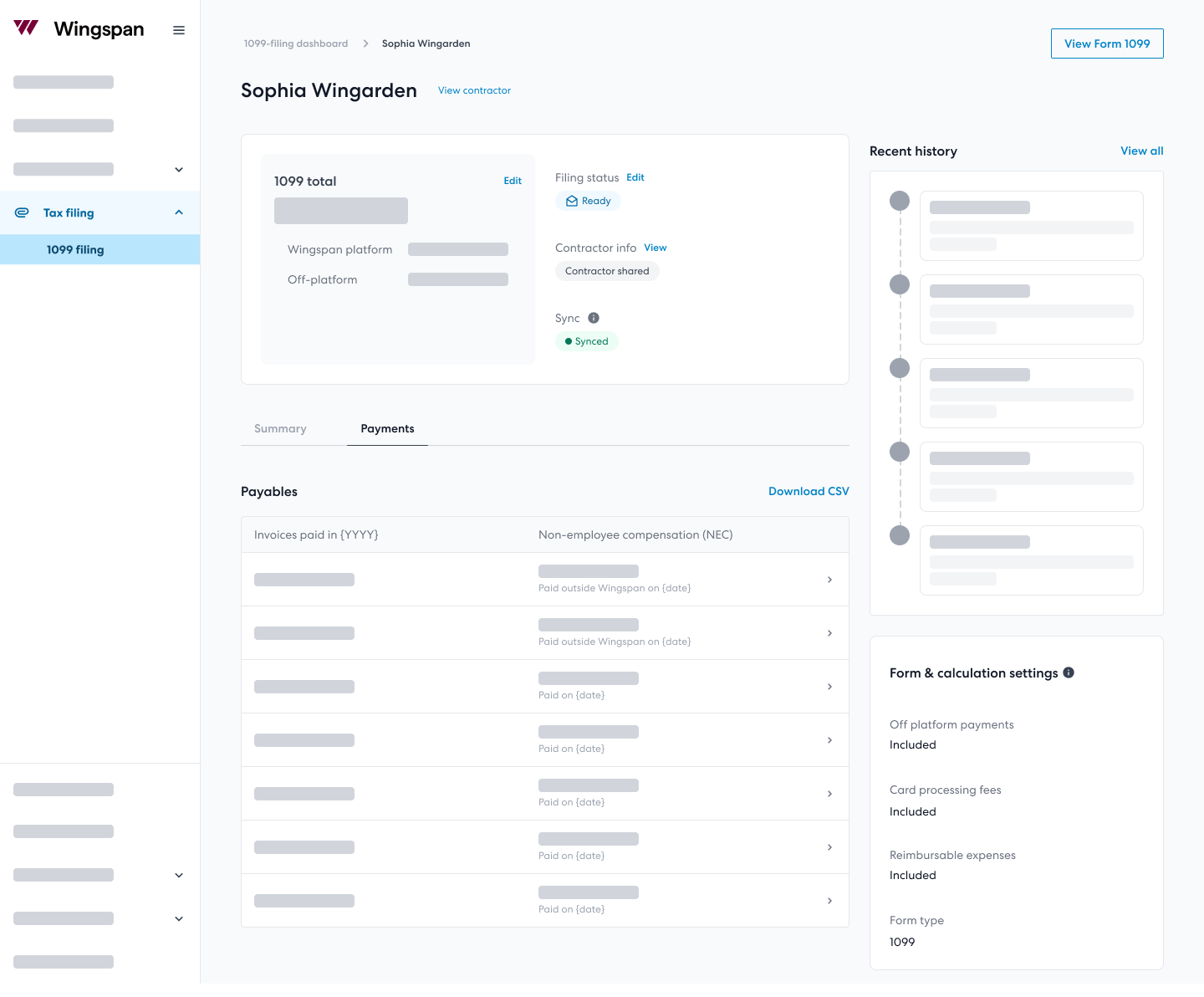View all recent history
The width and height of the screenshot is (1204, 997).
click(x=1142, y=151)
